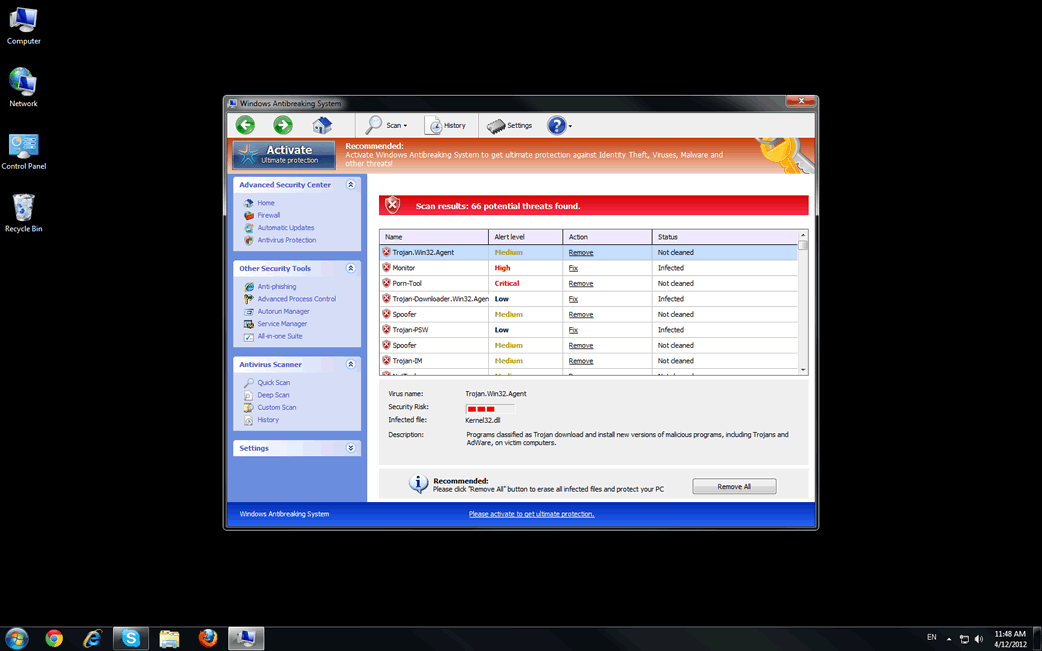Click the Activate Ultimate protection button
The height and width of the screenshot is (651, 1042).
pos(284,154)
